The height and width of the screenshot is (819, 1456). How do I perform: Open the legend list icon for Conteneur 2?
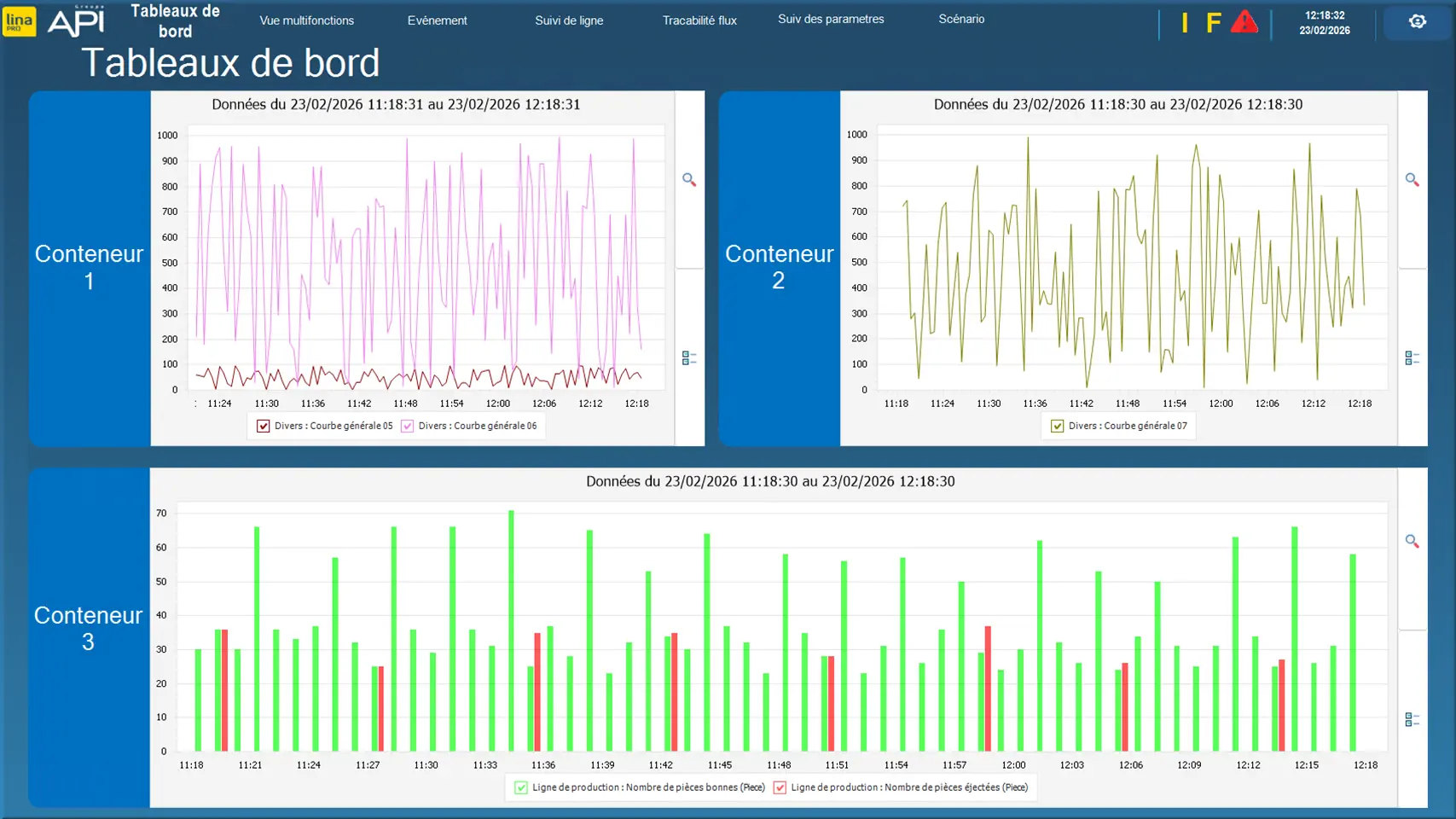tap(1412, 358)
